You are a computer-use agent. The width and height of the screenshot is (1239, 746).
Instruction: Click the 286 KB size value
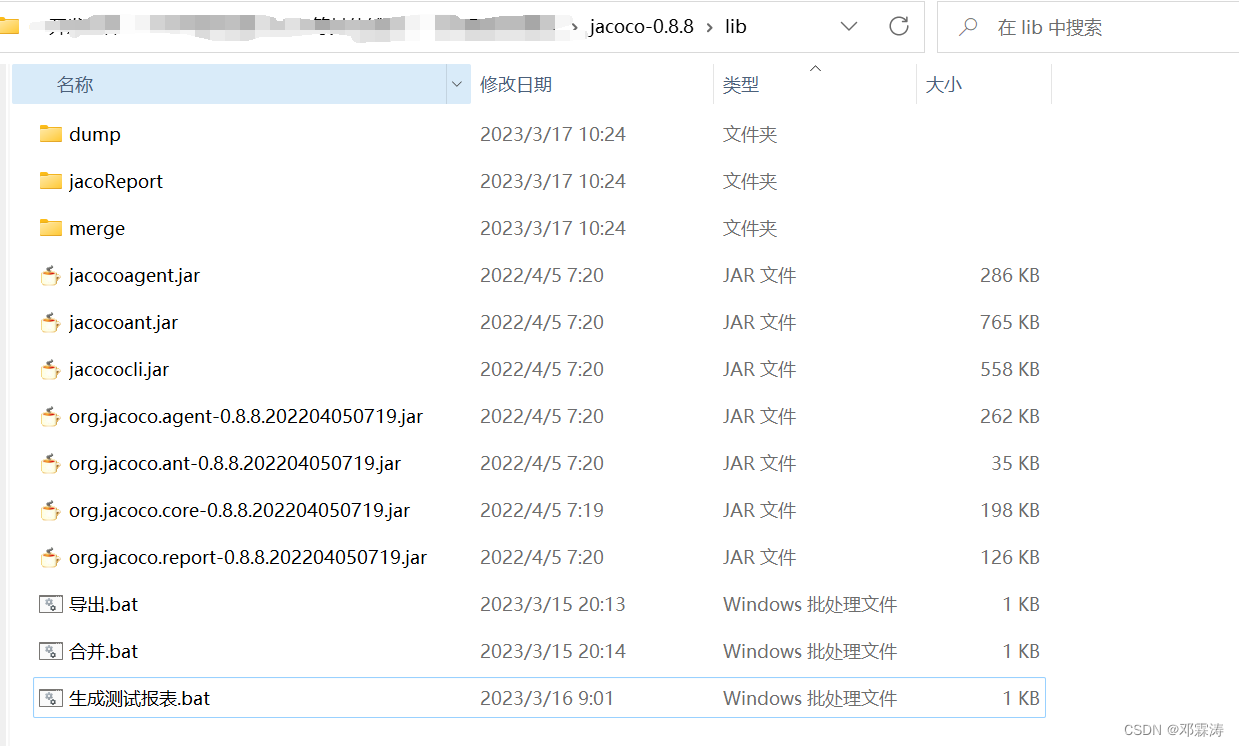[x=1010, y=275]
